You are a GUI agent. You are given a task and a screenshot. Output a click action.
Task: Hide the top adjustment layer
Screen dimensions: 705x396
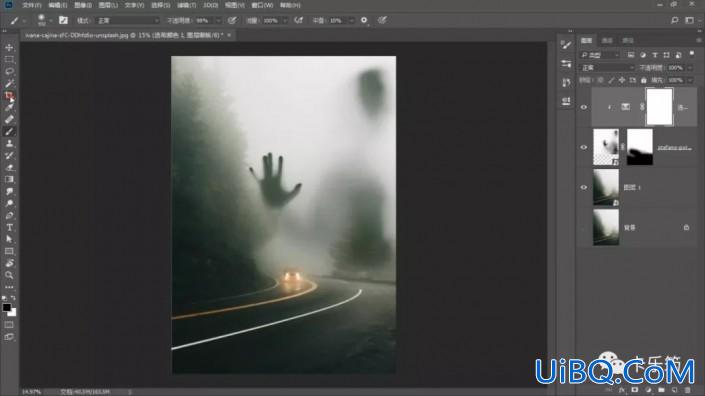click(584, 107)
